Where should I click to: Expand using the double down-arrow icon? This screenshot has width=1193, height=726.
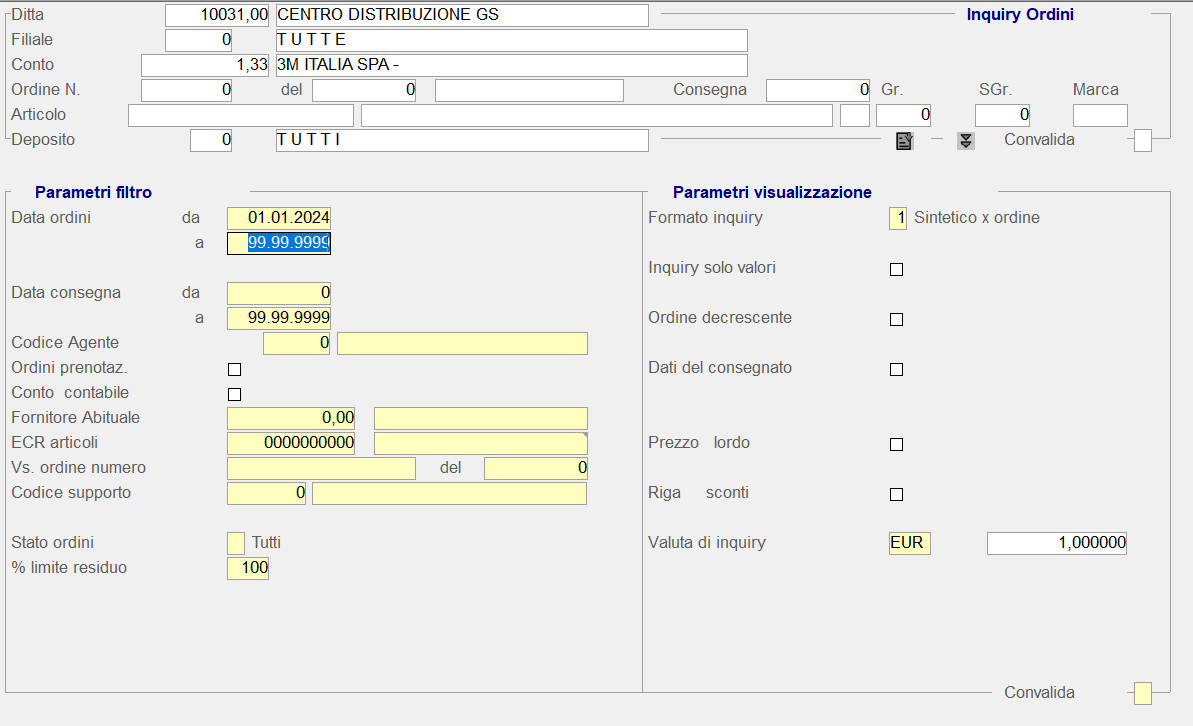(965, 141)
